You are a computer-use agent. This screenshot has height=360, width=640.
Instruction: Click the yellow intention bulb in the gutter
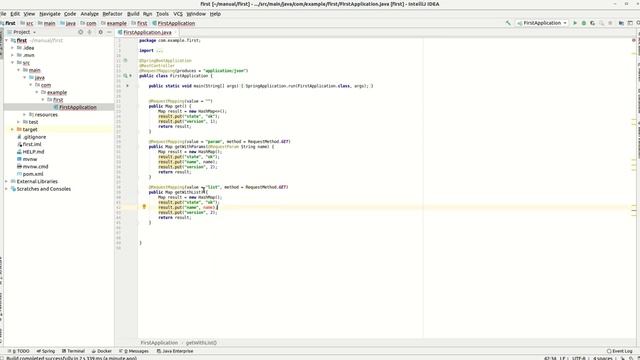[x=144, y=207]
